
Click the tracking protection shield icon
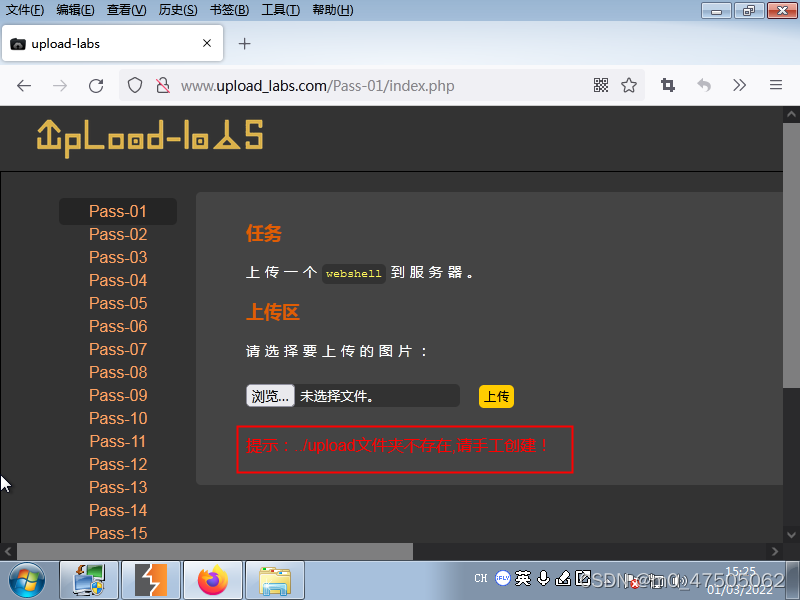click(134, 86)
